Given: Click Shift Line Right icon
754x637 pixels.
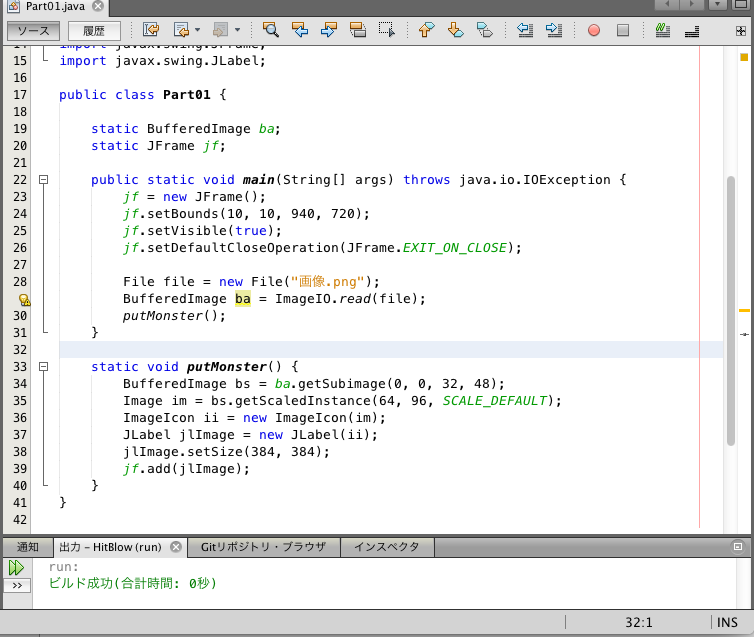Looking at the screenshot, I should pos(554,30).
